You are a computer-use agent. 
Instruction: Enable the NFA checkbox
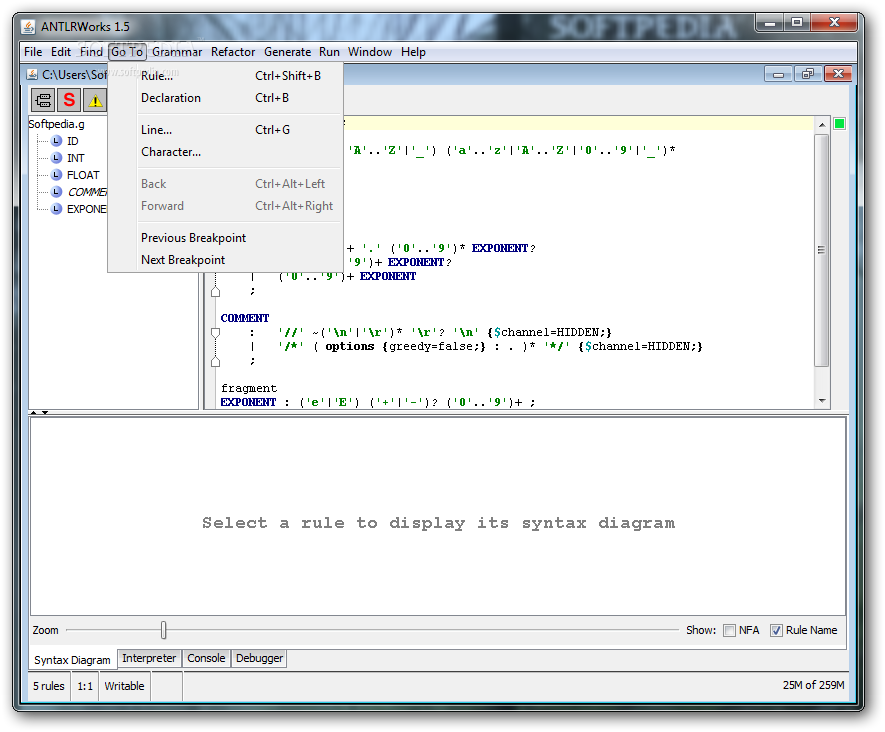click(x=729, y=630)
